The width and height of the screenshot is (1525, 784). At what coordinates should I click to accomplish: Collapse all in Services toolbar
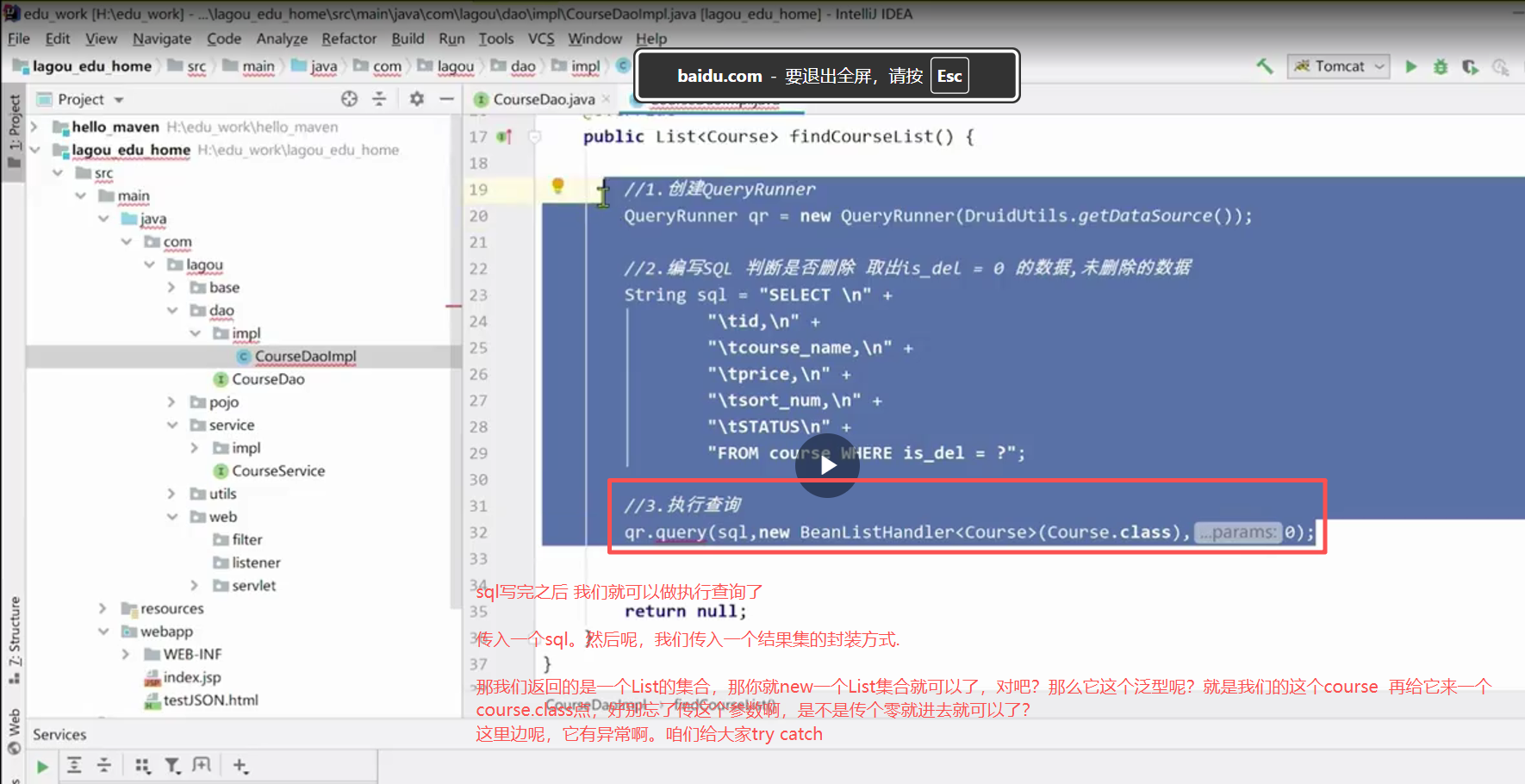coord(104,765)
